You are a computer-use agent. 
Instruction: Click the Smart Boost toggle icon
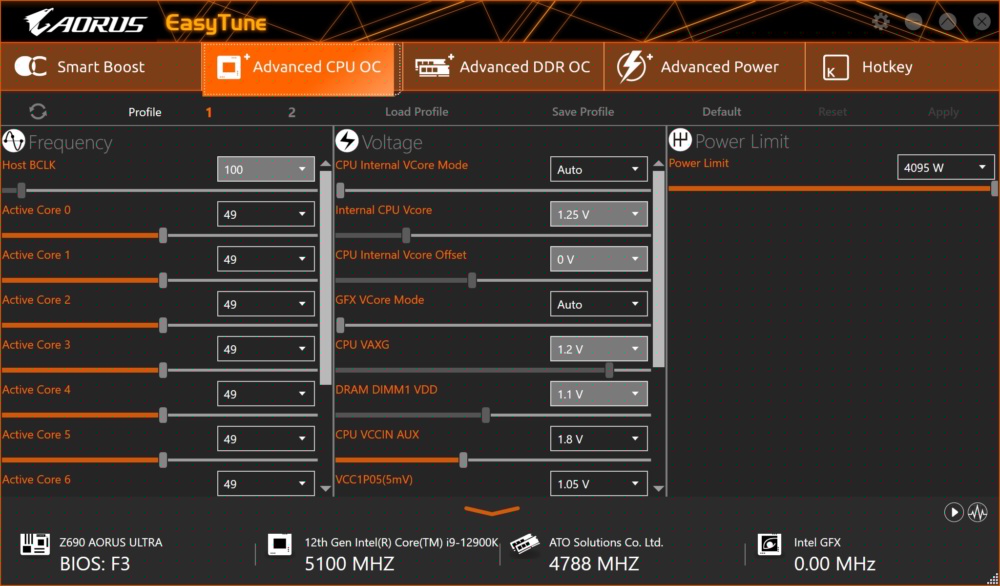[x=31, y=66]
